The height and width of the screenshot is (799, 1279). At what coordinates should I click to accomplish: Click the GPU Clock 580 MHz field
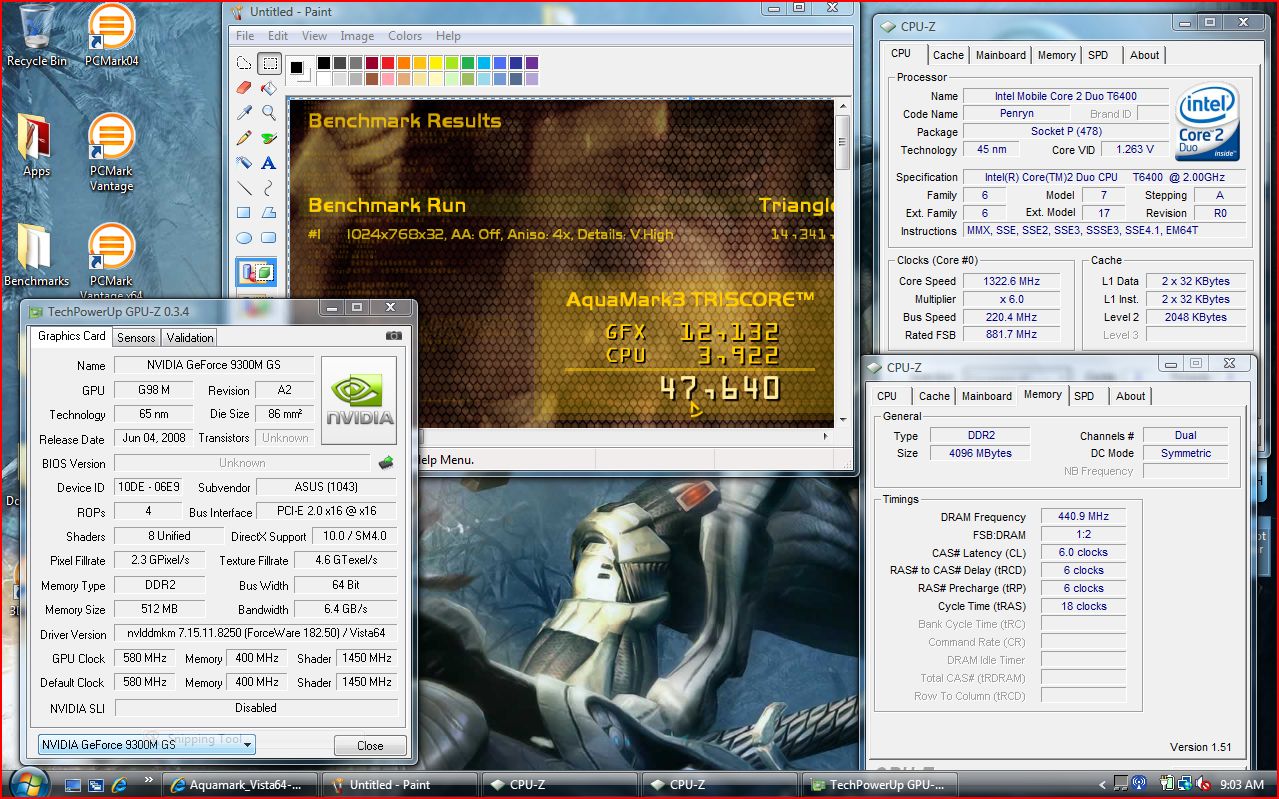143,658
